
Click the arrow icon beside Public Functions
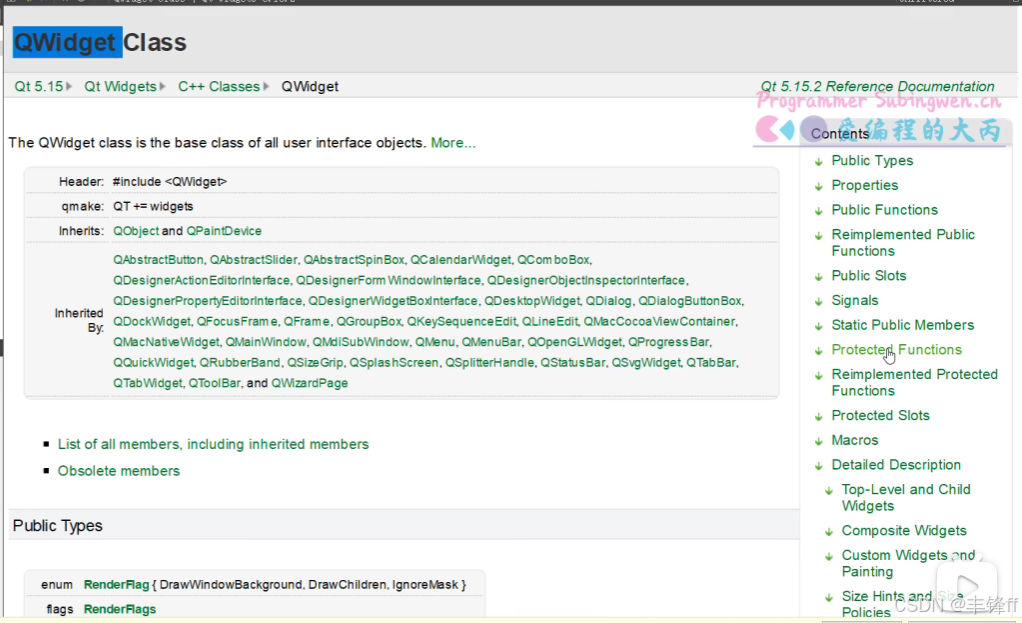[x=819, y=211]
